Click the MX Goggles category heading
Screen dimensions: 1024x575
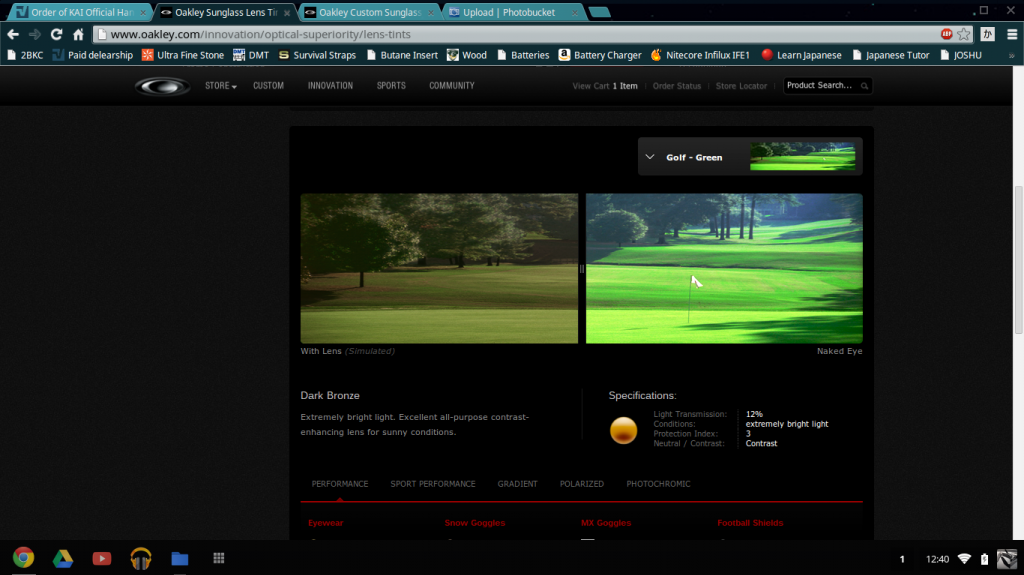coord(606,523)
